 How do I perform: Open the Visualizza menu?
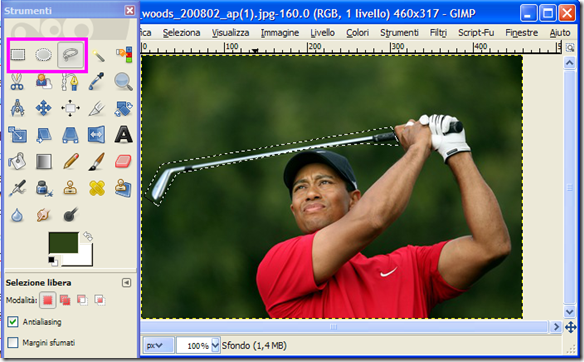pyautogui.click(x=231, y=33)
